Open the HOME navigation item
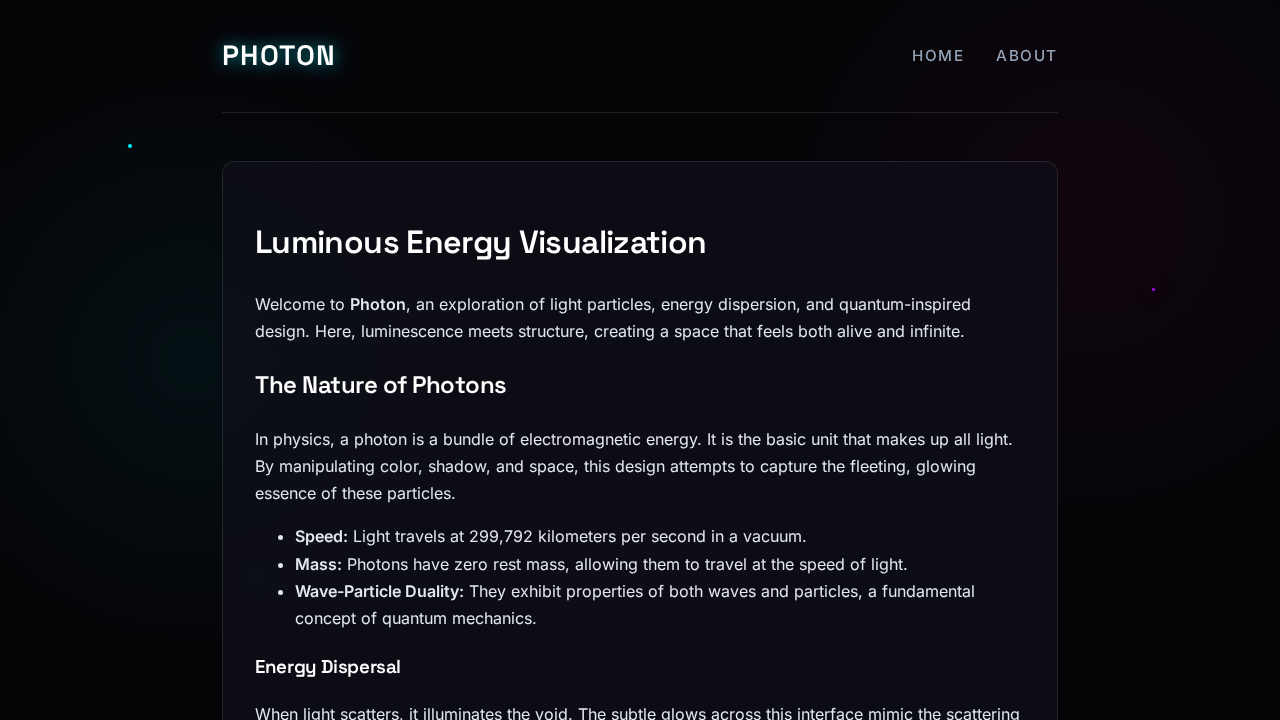The width and height of the screenshot is (1280, 720). 937,55
